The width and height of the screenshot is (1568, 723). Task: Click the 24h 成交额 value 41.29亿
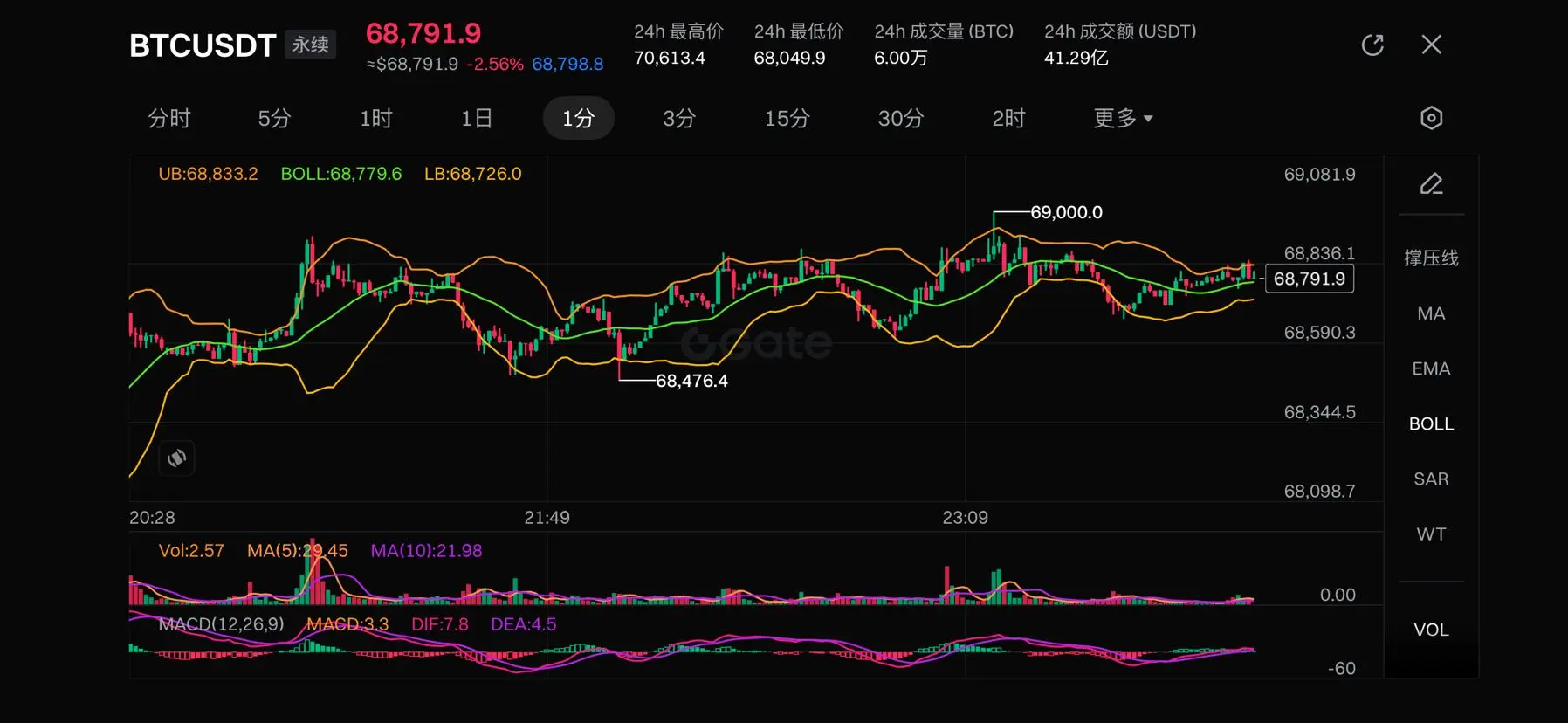click(1076, 58)
